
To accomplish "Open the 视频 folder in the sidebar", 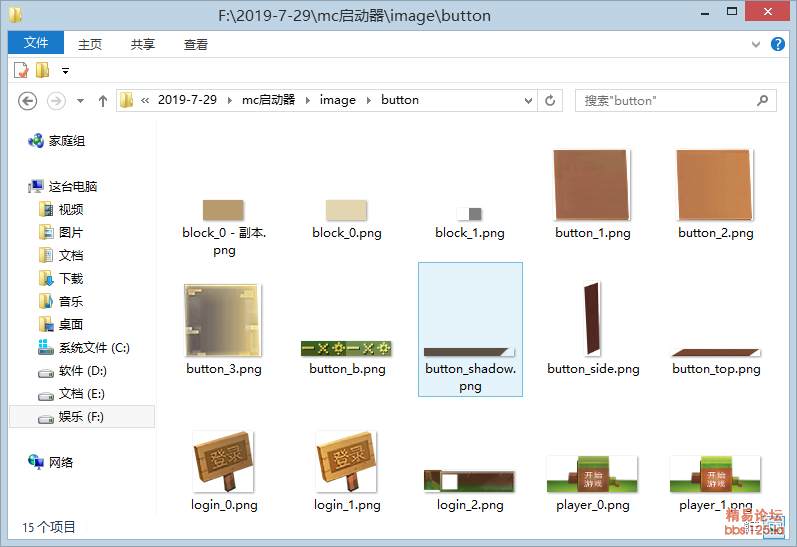I will (61, 209).
